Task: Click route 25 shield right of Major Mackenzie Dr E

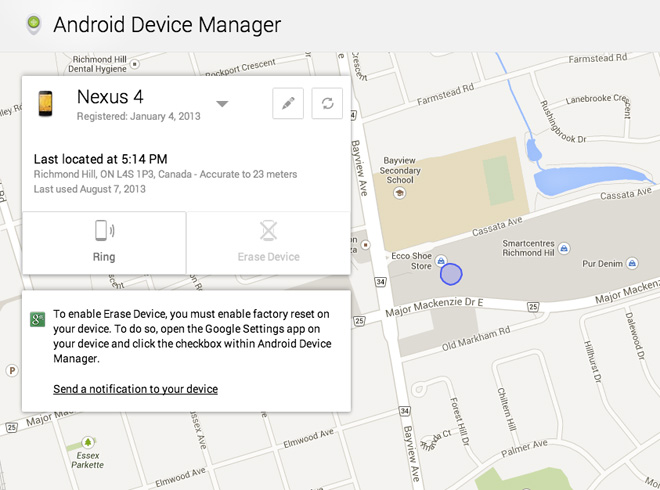Action: [533, 306]
